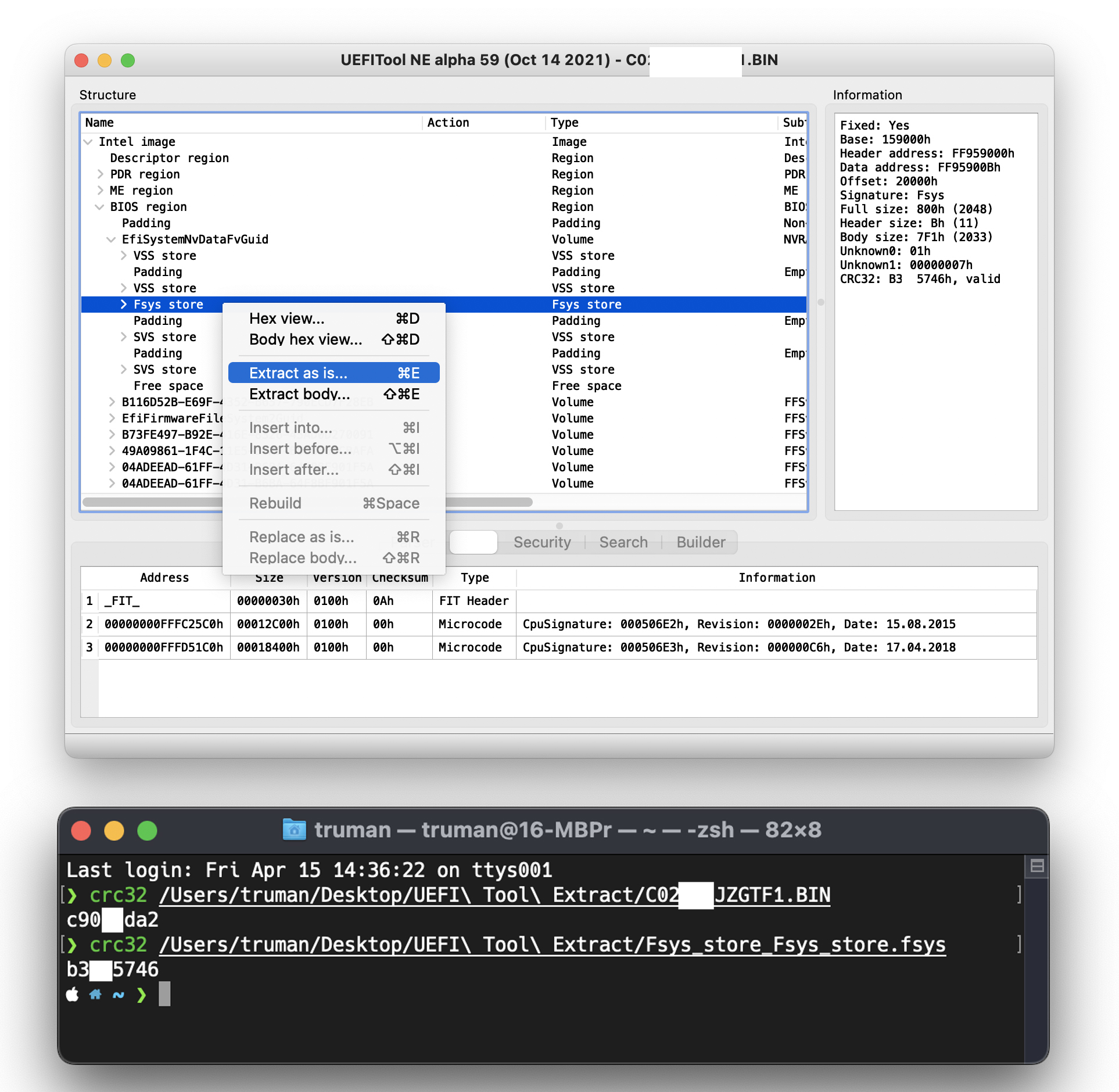Open the Search tab
The height and width of the screenshot is (1092, 1119).
pyautogui.click(x=623, y=542)
